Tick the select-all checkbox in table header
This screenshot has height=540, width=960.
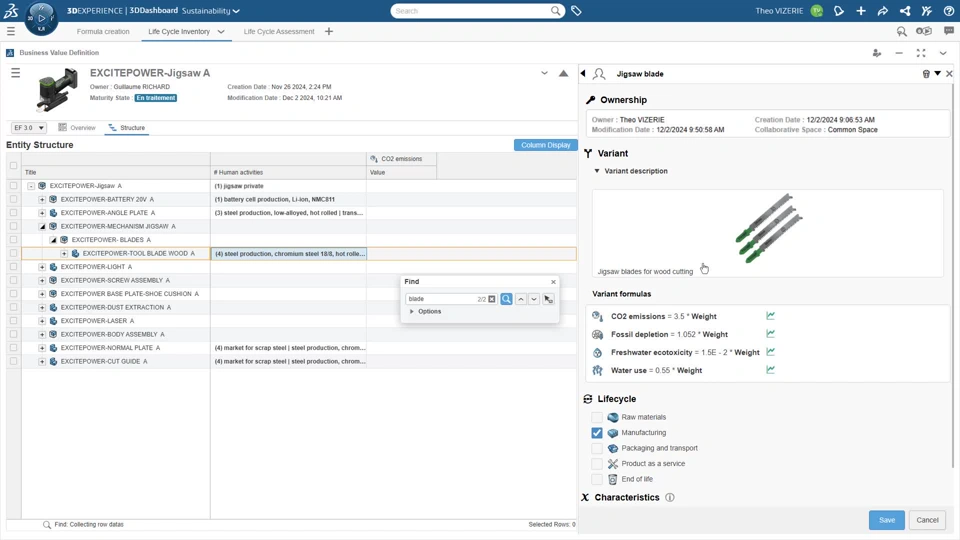tap(13, 165)
